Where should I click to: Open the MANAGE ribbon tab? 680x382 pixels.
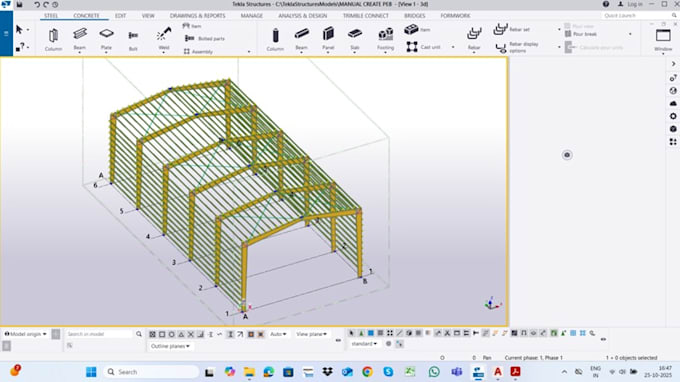(252, 16)
